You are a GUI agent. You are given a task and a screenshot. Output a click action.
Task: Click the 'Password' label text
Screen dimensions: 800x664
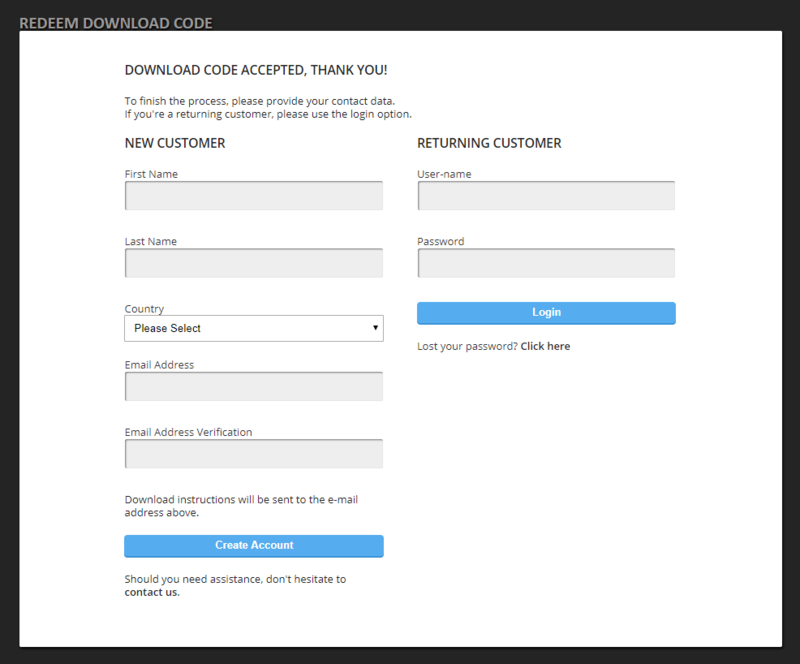[440, 241]
